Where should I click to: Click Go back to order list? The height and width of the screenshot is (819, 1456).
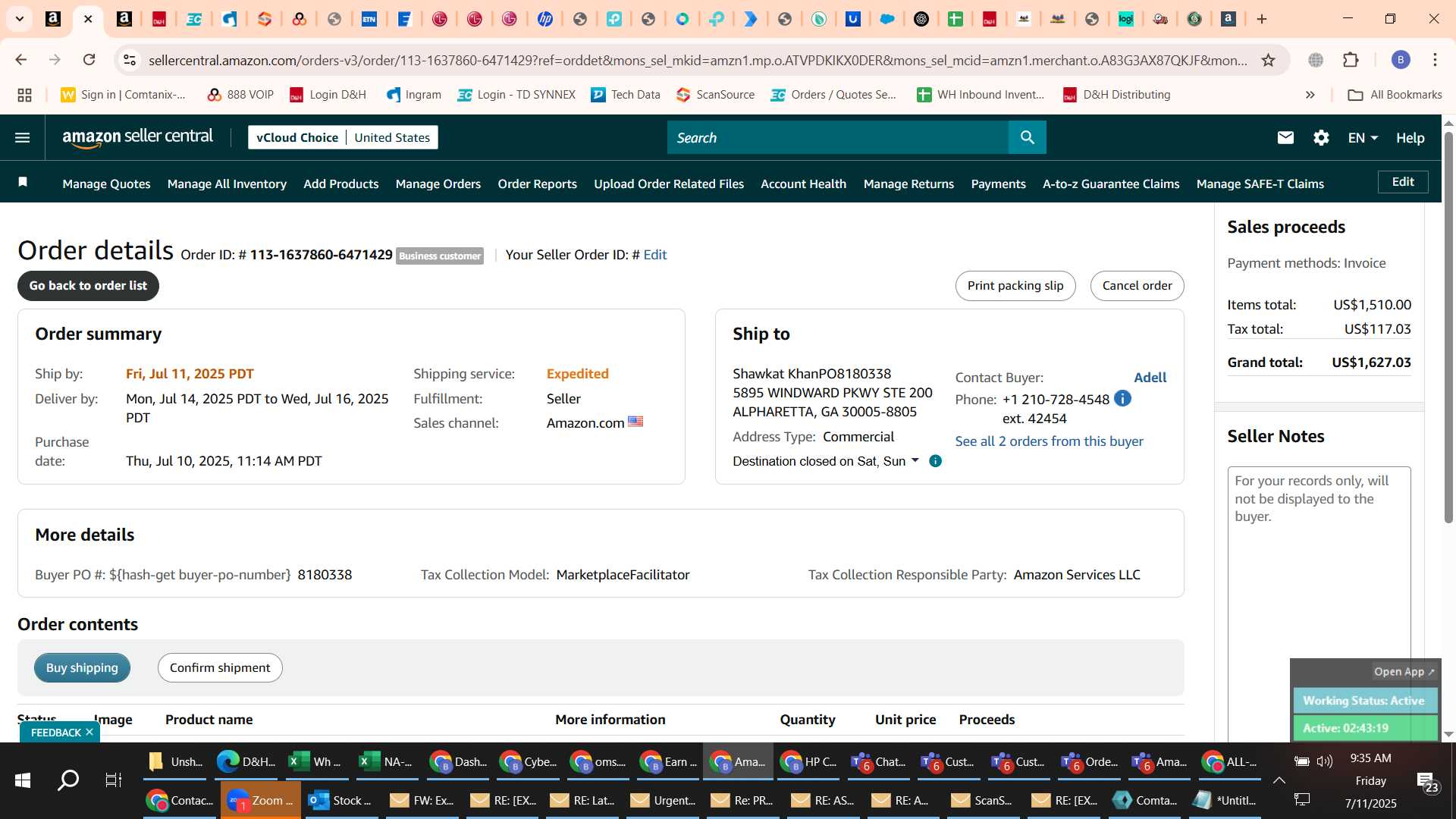tap(88, 286)
